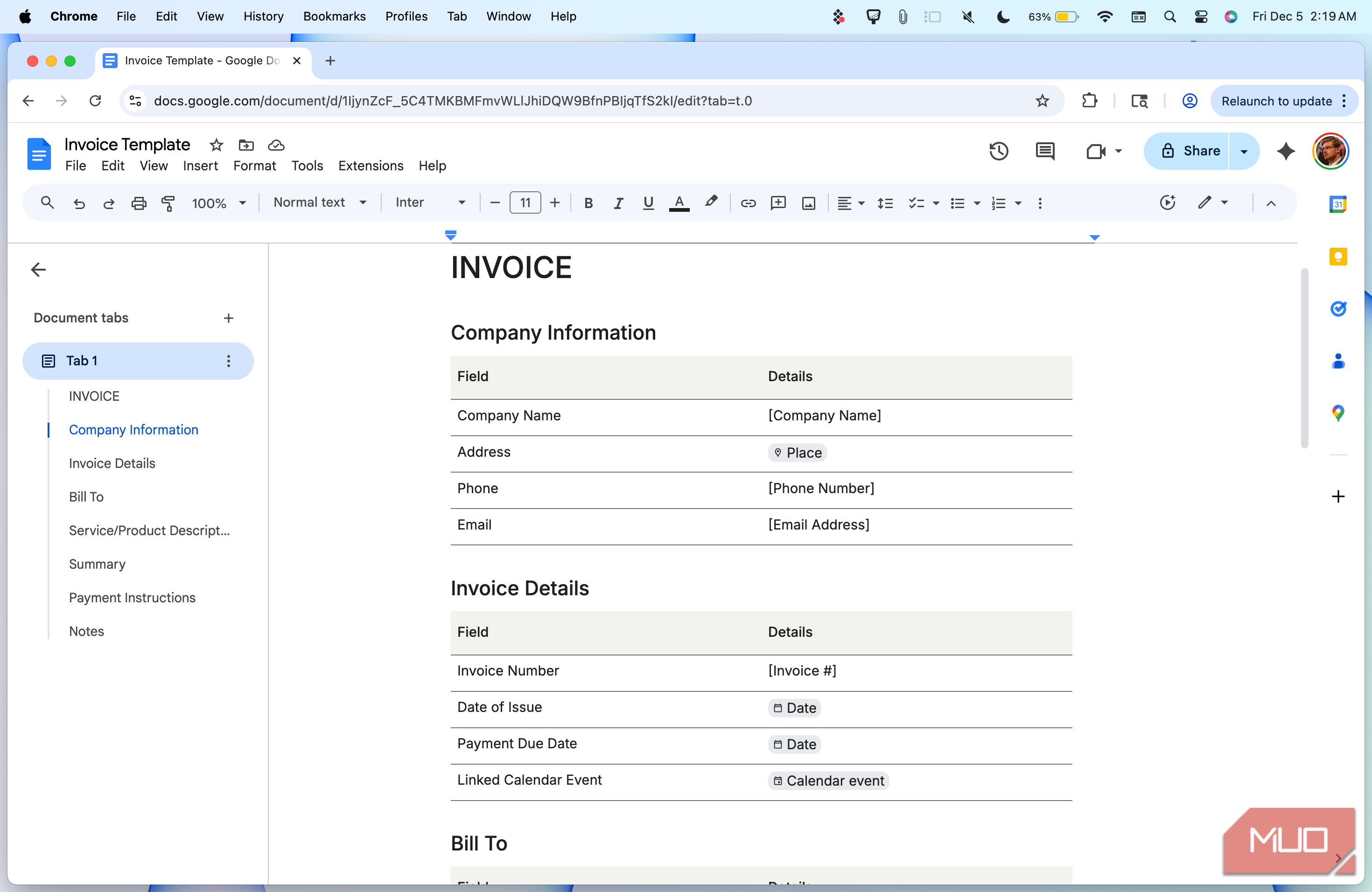
Task: Open the Inter font dropdown
Action: click(x=430, y=202)
